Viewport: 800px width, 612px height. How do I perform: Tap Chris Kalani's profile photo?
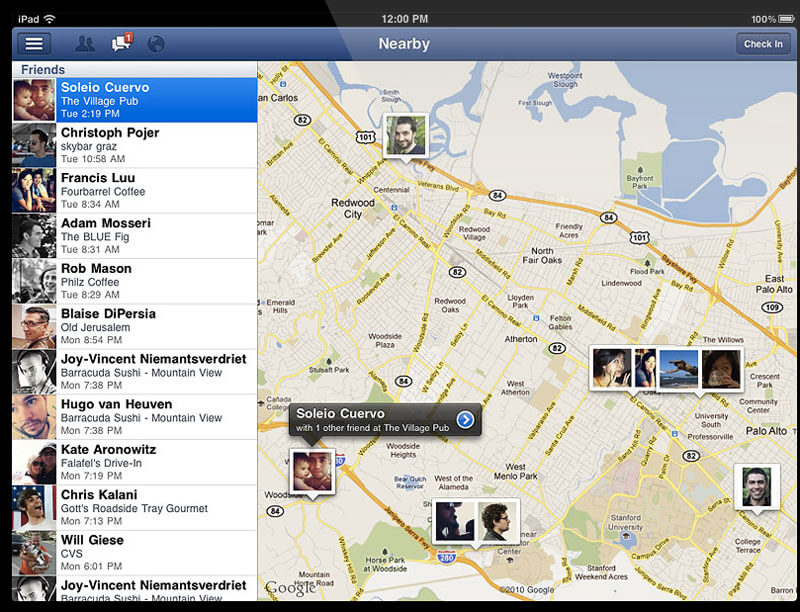click(x=34, y=508)
